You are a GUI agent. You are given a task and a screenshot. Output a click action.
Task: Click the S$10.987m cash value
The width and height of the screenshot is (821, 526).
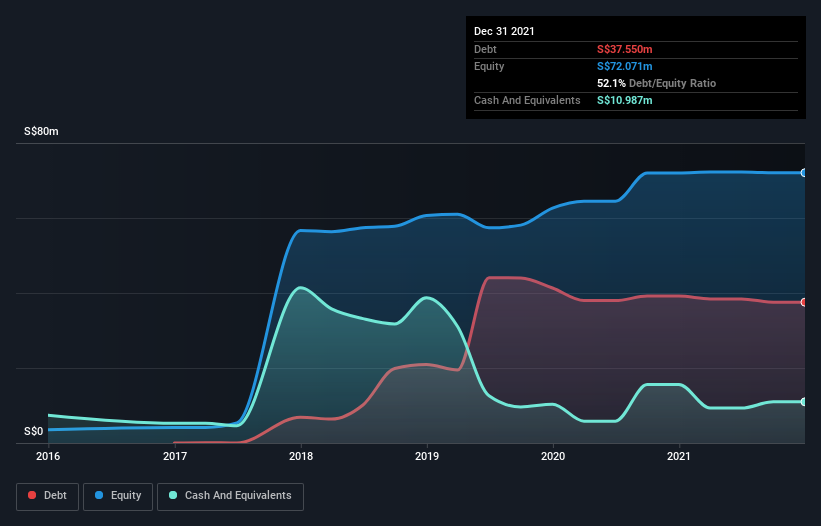coord(625,100)
